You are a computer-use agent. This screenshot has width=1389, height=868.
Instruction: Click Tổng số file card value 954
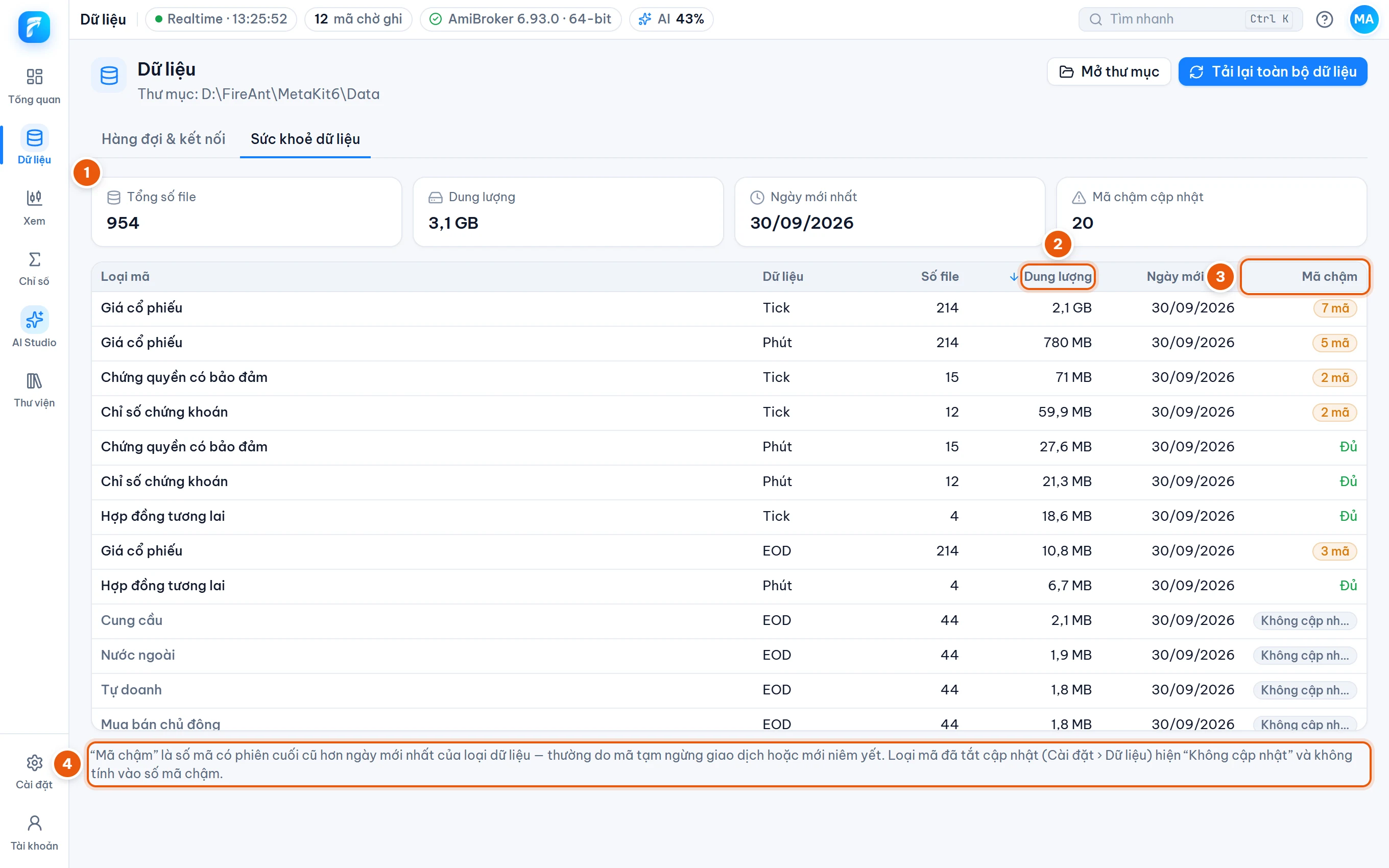123,223
